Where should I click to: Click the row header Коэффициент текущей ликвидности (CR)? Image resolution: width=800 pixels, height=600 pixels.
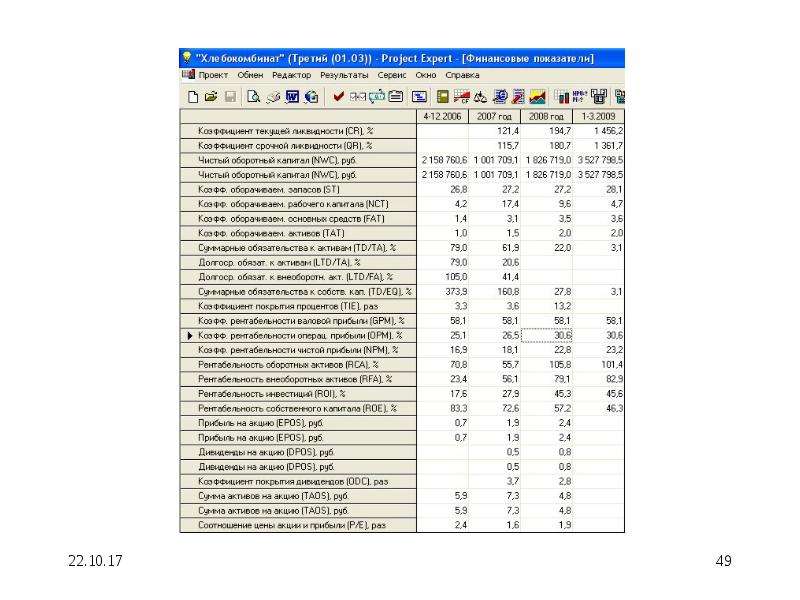pyautogui.click(x=298, y=131)
